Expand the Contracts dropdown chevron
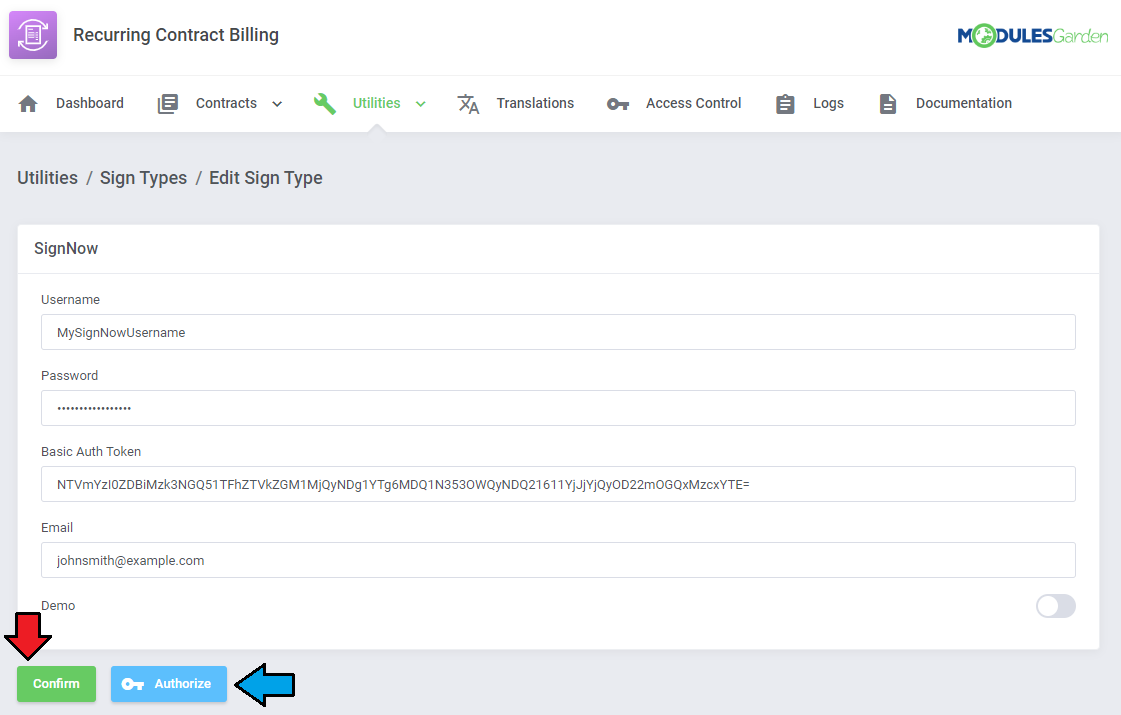The image size is (1121, 715). click(277, 104)
